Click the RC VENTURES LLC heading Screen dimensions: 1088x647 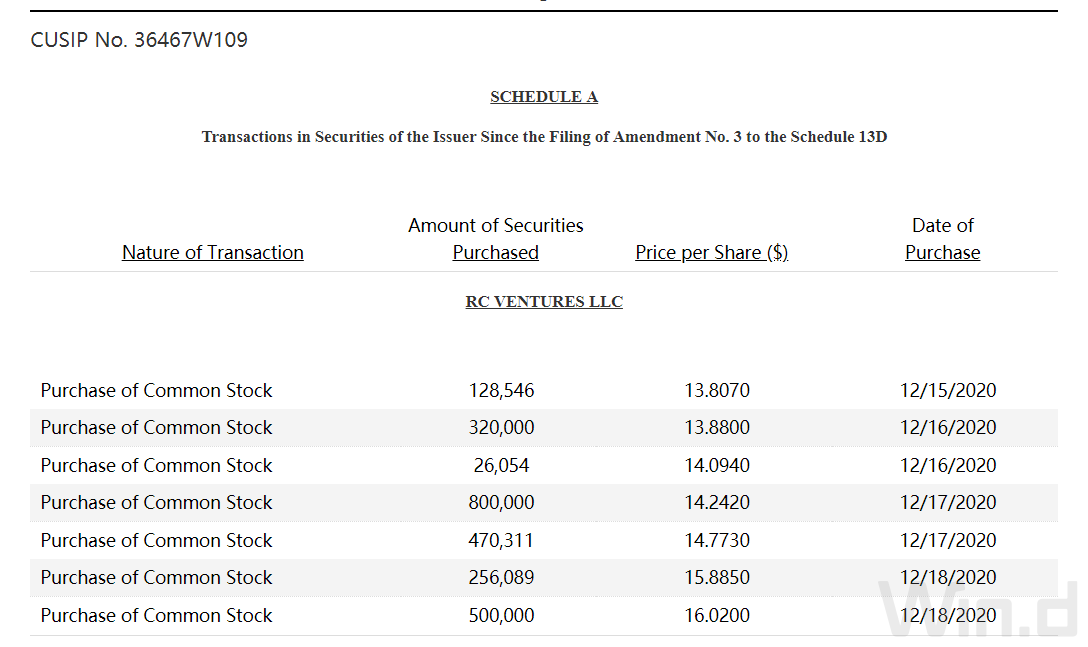(544, 301)
